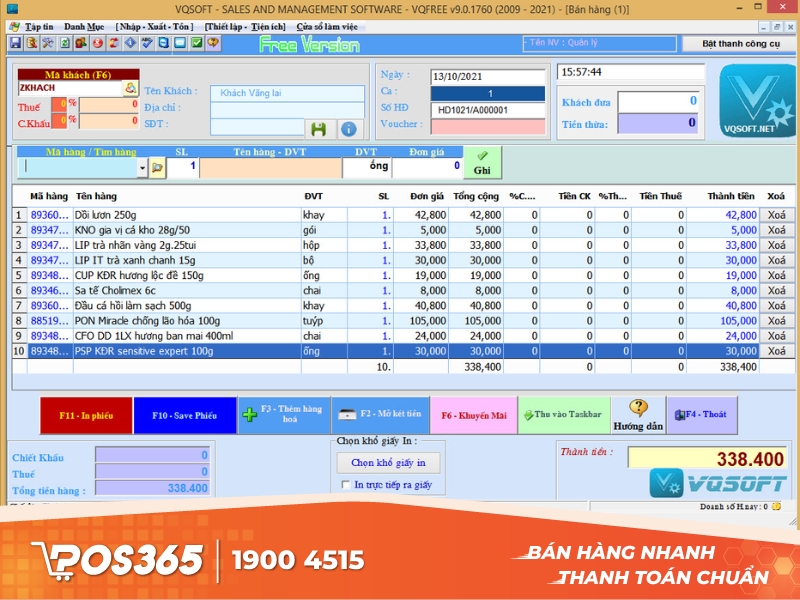Click the green refresh document toolbar icon
800x600 pixels.
coord(65,43)
